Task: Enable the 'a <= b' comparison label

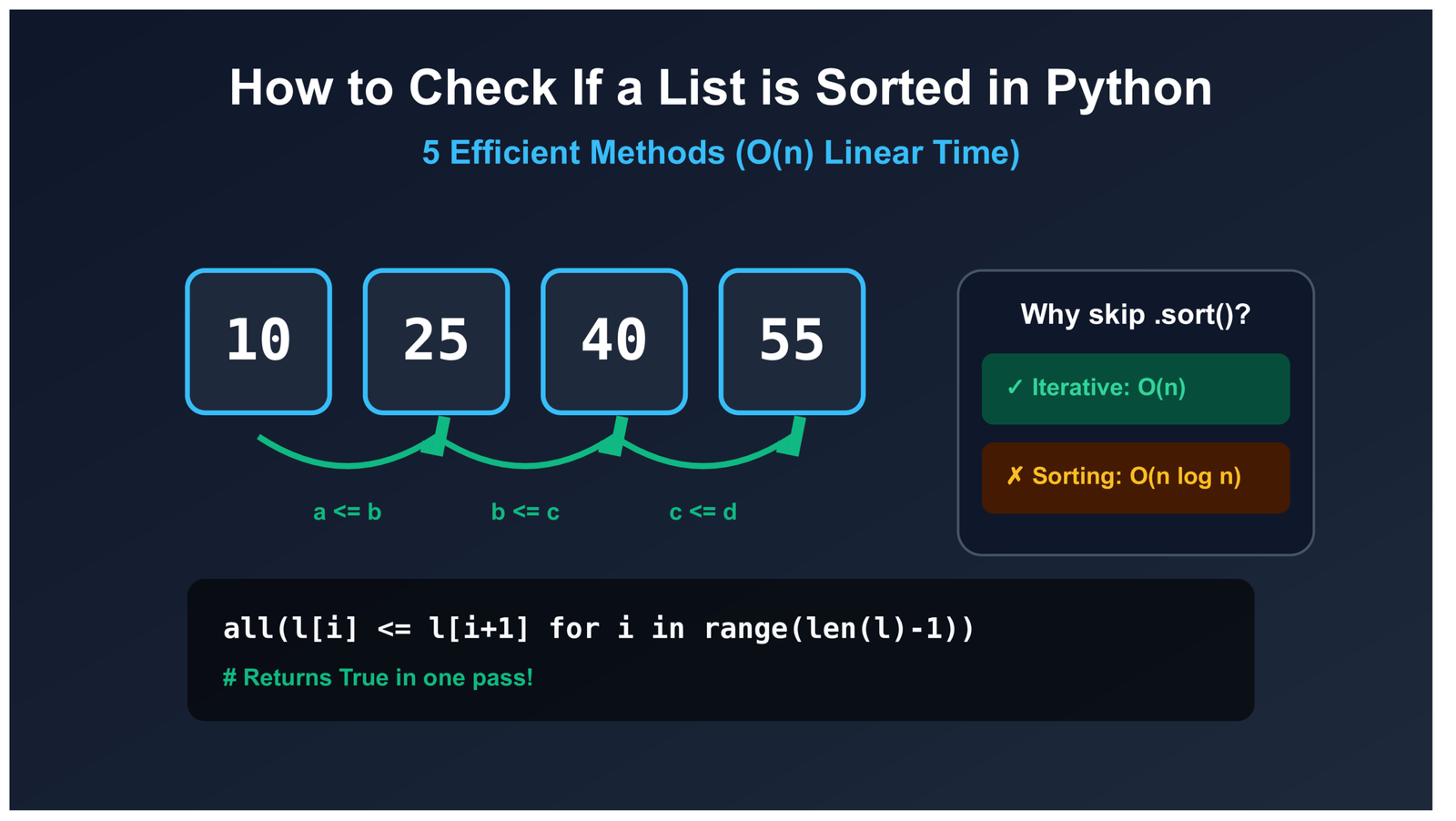Action: [x=349, y=512]
